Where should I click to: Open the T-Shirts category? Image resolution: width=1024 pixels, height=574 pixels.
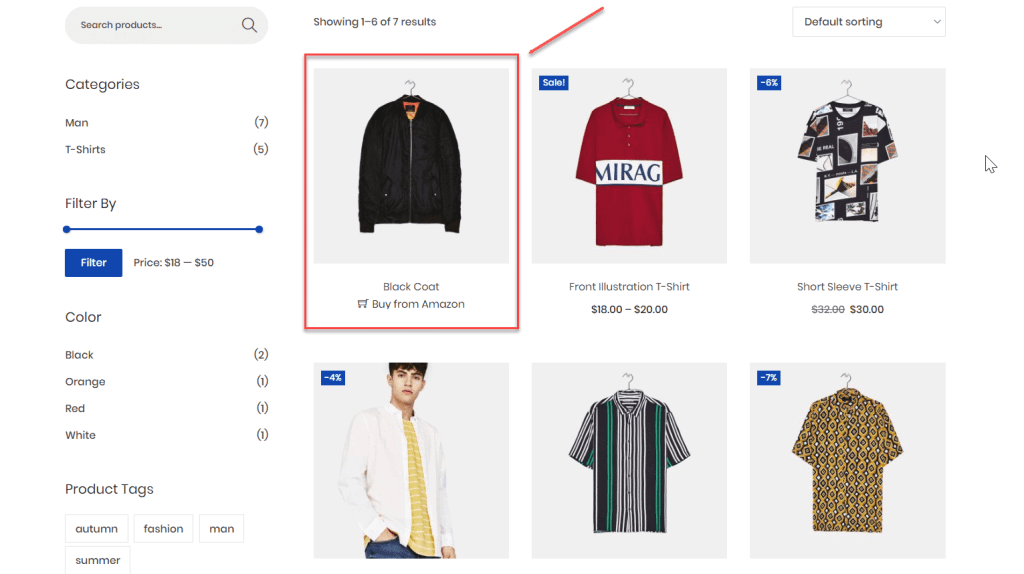click(85, 150)
